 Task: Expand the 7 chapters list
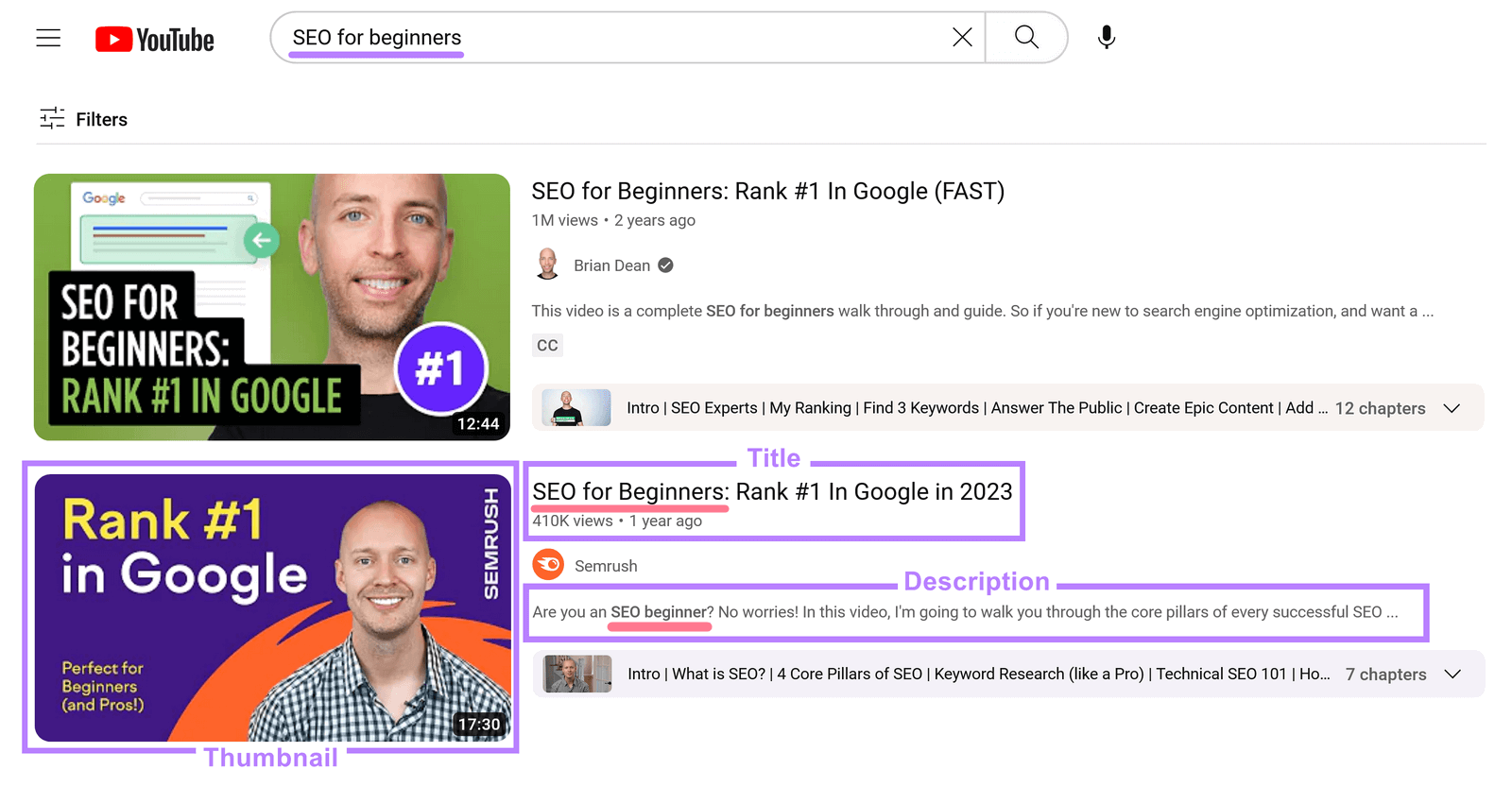[x=1452, y=675]
